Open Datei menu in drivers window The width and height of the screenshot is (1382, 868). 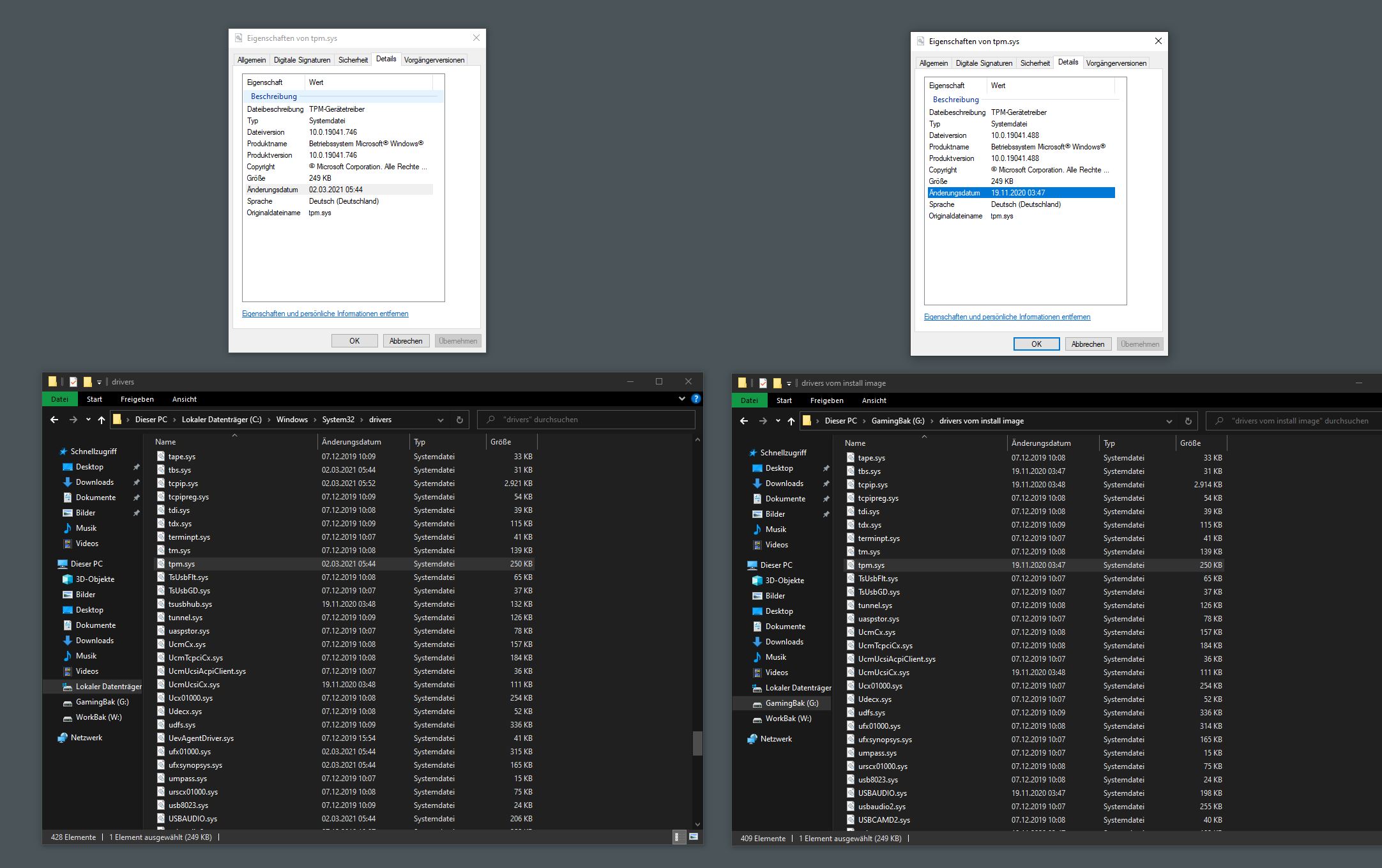tap(59, 399)
